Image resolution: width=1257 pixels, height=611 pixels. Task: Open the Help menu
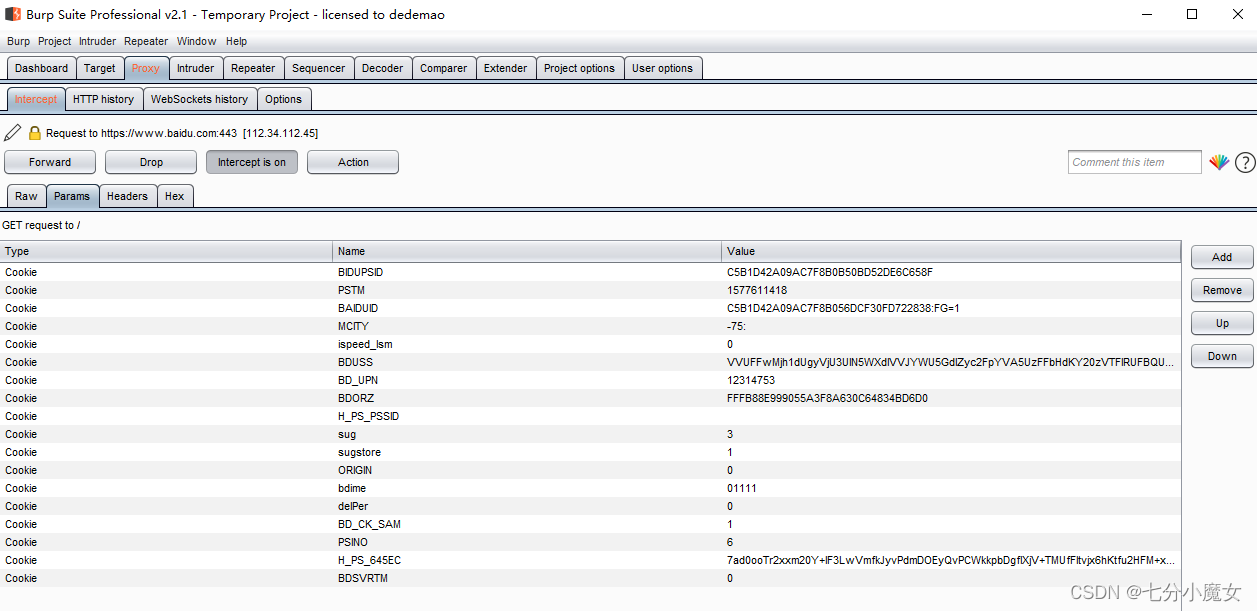click(236, 41)
